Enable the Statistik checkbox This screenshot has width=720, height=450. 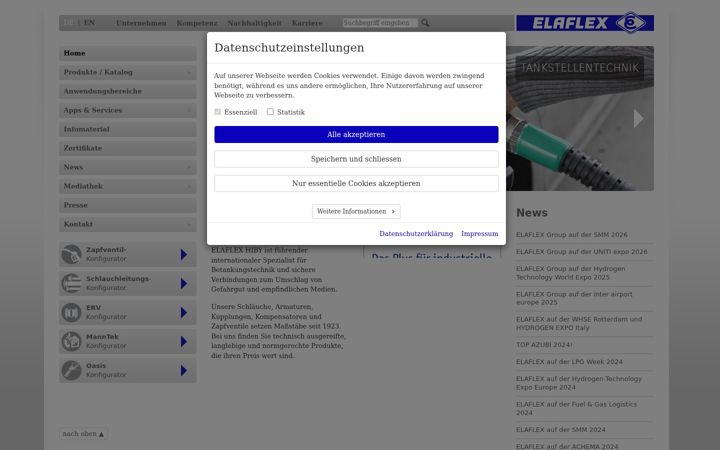point(270,112)
